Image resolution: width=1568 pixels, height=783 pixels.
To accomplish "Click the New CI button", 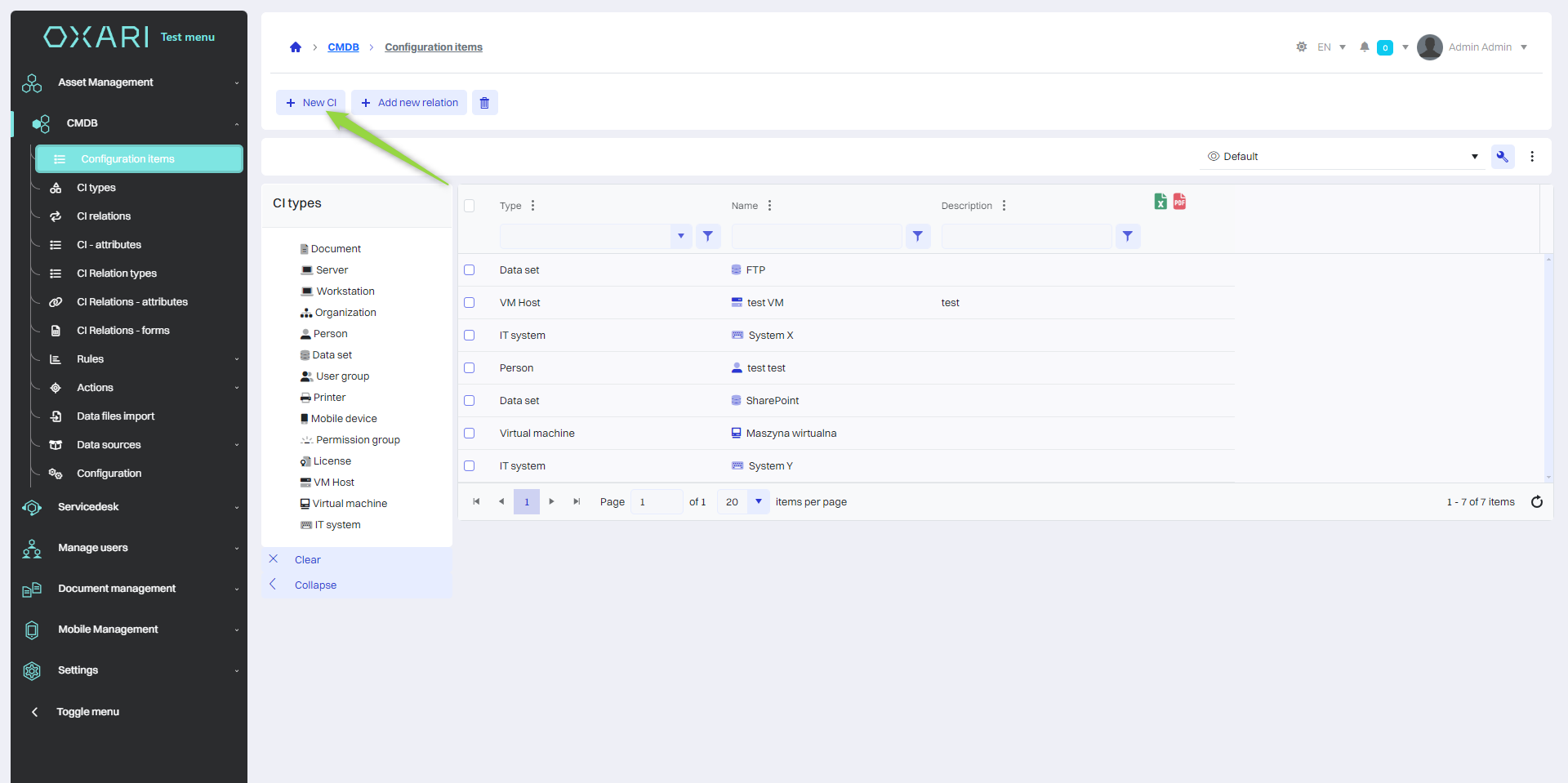I will [x=310, y=103].
